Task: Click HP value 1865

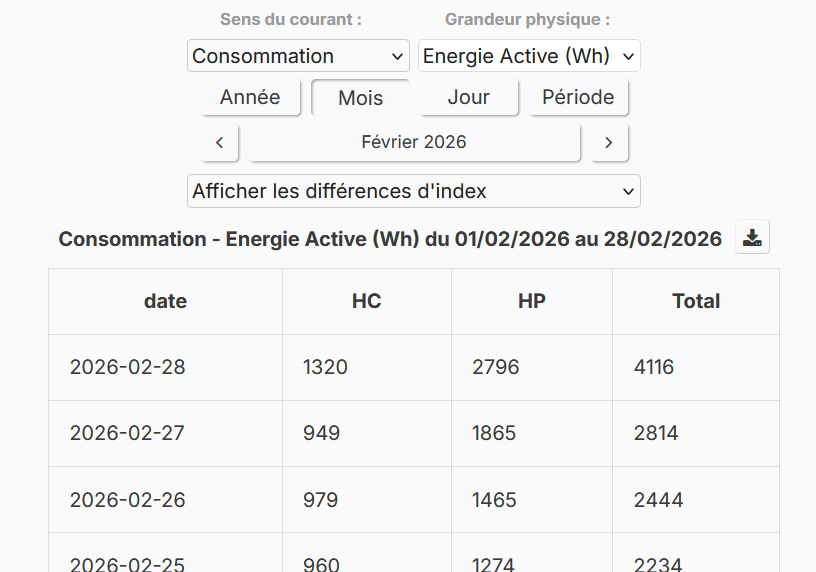Action: pyautogui.click(x=494, y=433)
